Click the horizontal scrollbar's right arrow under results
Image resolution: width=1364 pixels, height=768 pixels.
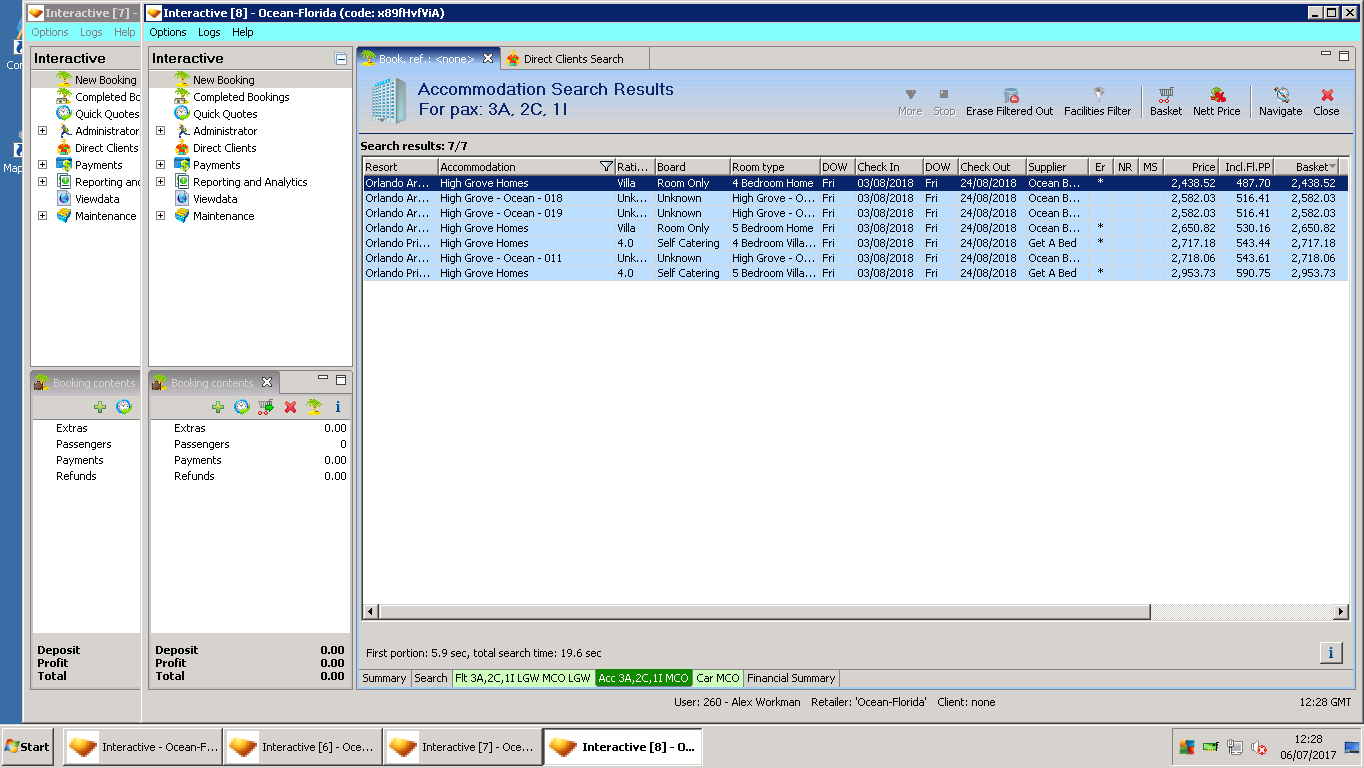pyautogui.click(x=1342, y=612)
